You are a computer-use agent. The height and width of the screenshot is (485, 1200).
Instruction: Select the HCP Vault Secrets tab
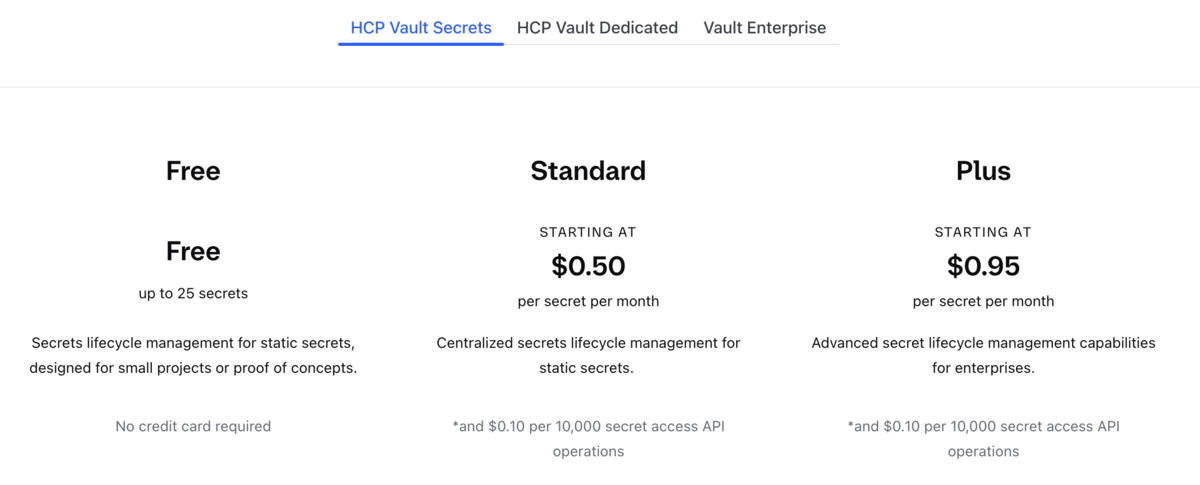[x=421, y=27]
